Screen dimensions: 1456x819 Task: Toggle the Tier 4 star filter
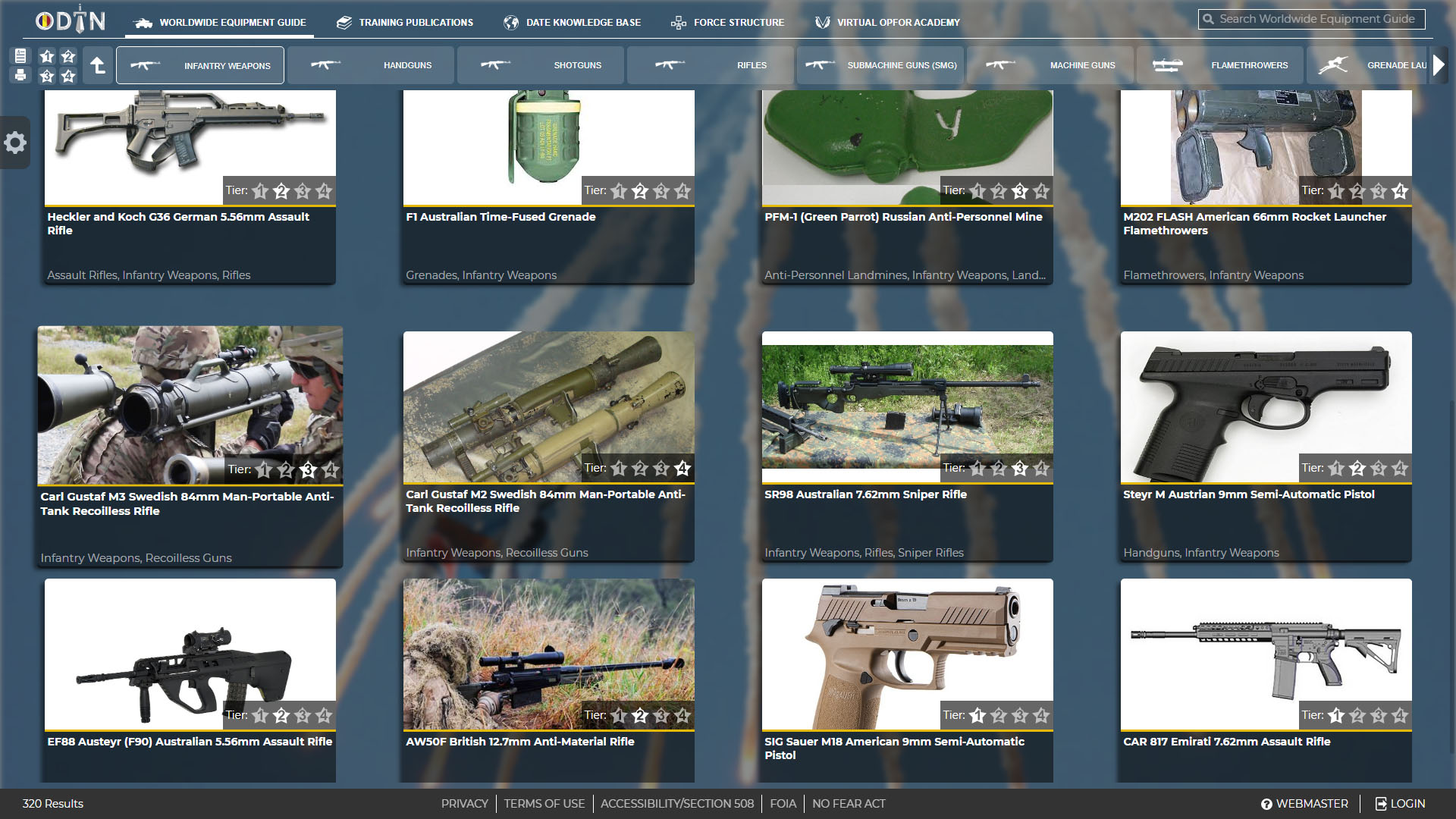coord(68,76)
